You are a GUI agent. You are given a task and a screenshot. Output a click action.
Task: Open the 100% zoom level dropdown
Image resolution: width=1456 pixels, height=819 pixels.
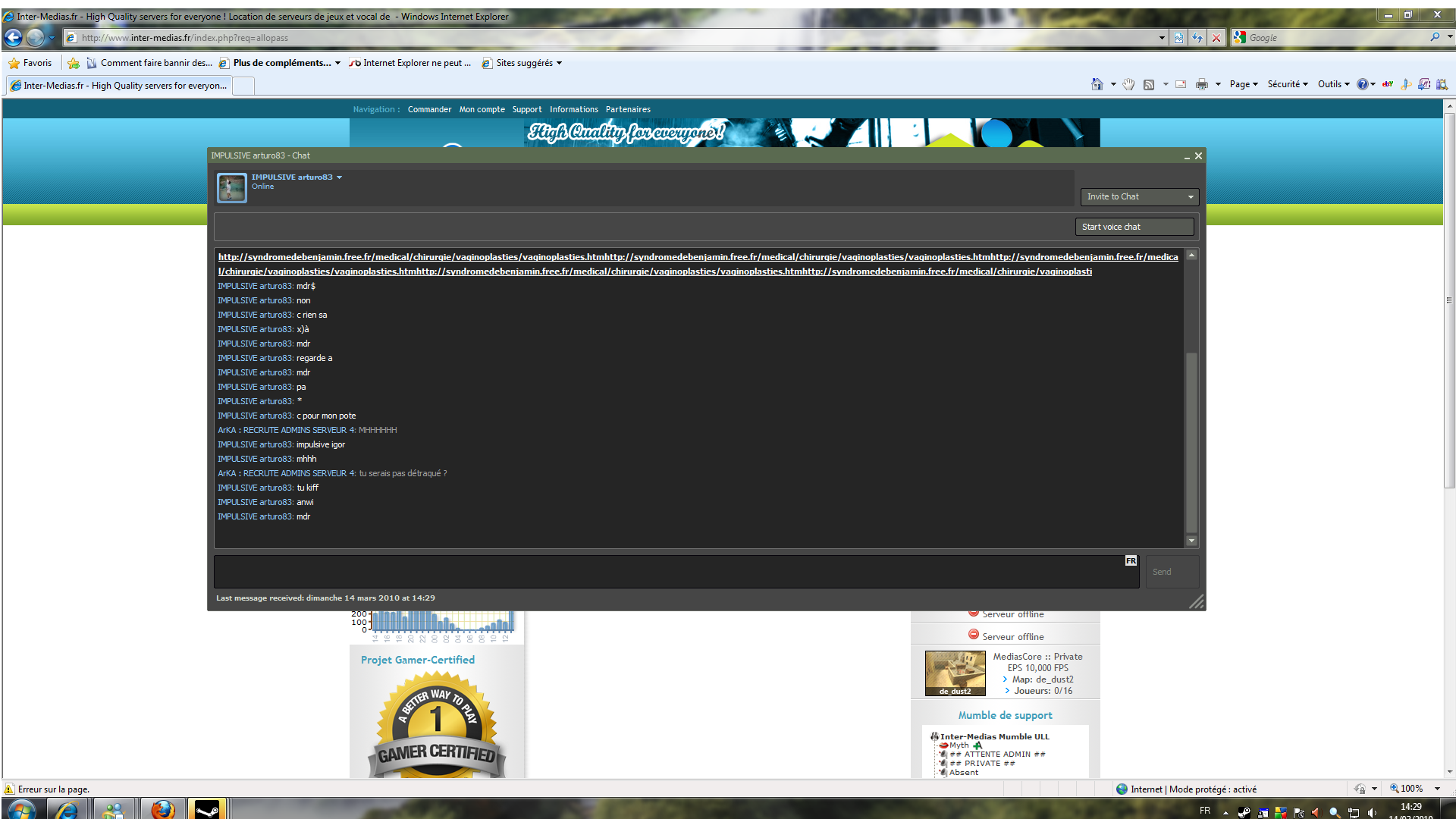coord(1437,789)
